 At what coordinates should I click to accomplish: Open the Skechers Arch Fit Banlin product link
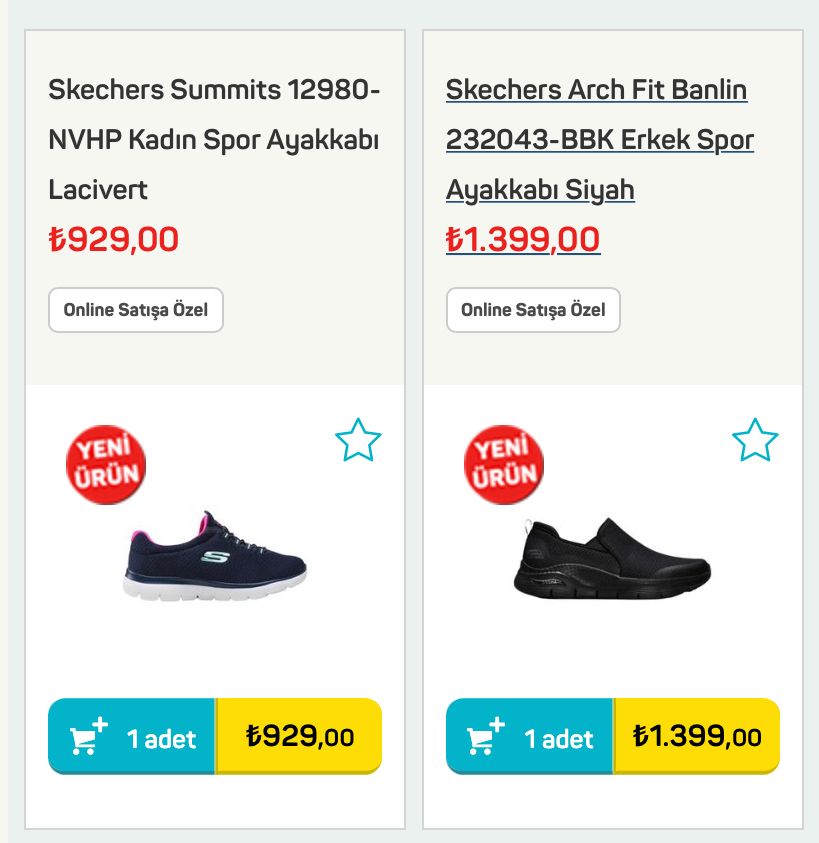(597, 140)
